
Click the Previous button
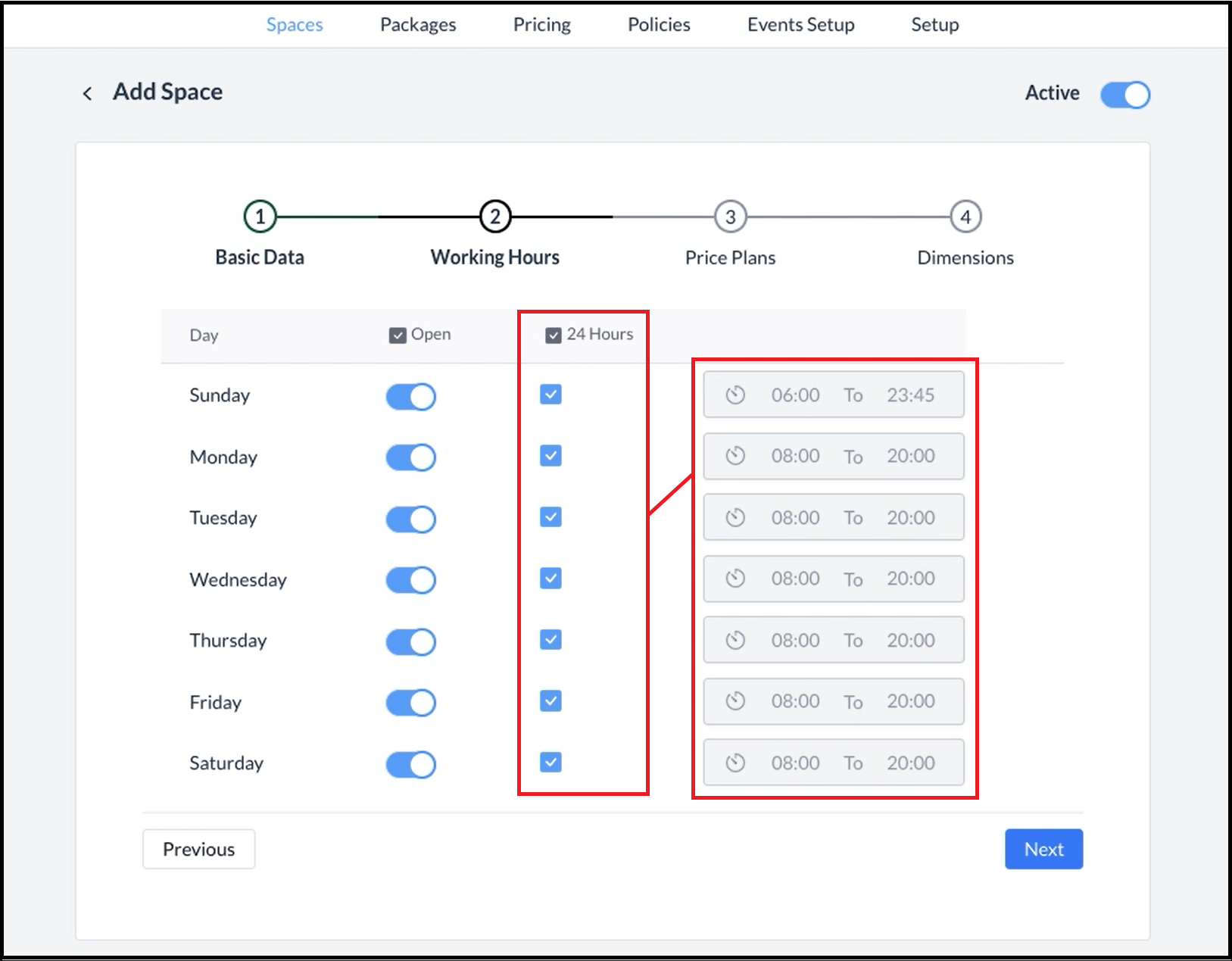[198, 849]
